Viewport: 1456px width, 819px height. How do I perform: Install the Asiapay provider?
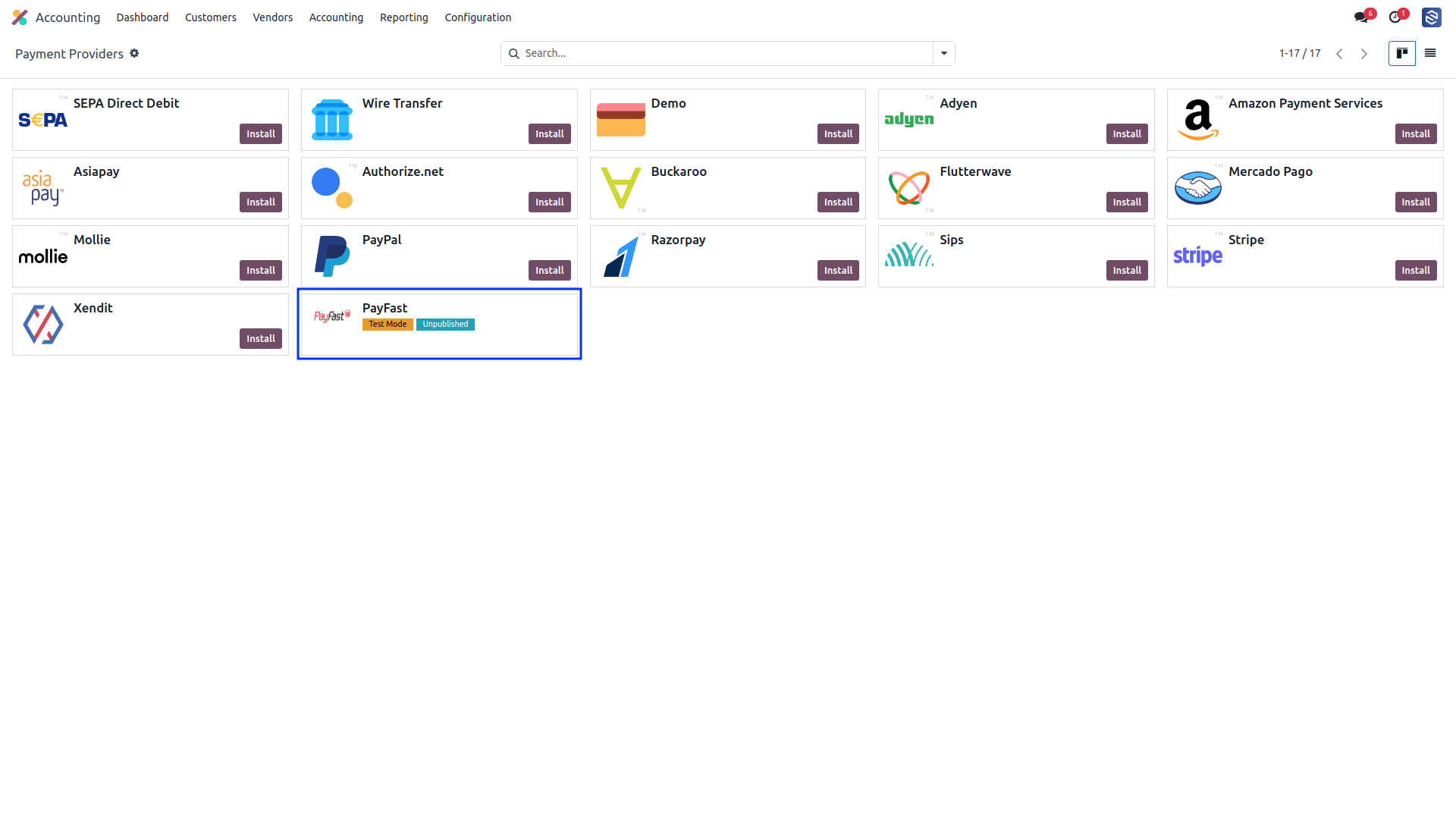click(261, 202)
